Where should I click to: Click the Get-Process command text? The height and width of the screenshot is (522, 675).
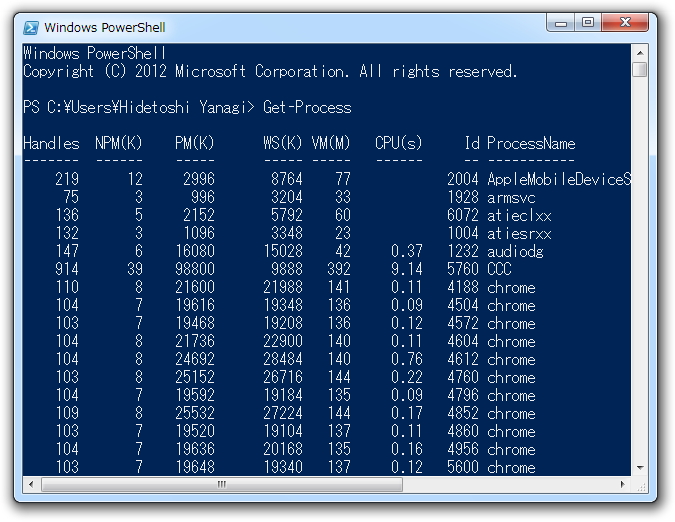pyautogui.click(x=307, y=107)
